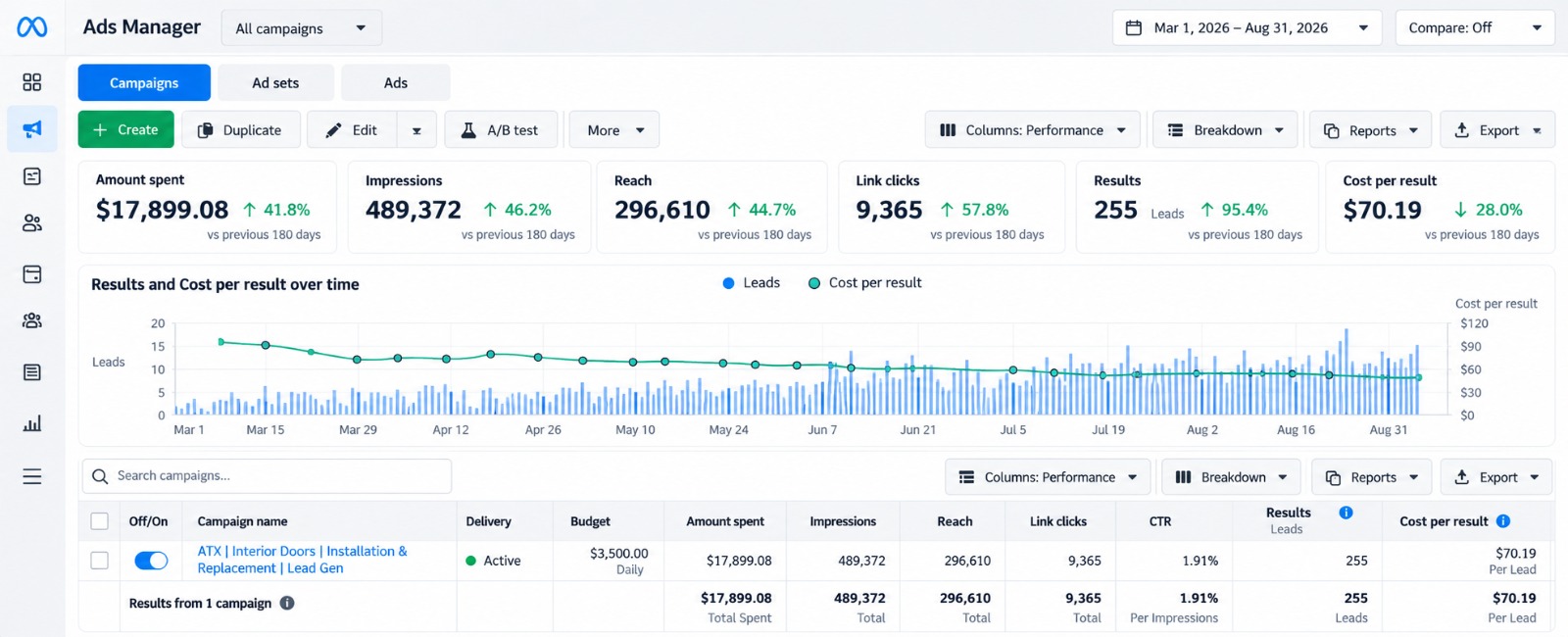
Task: Sort by Amount spent column header
Action: point(725,521)
